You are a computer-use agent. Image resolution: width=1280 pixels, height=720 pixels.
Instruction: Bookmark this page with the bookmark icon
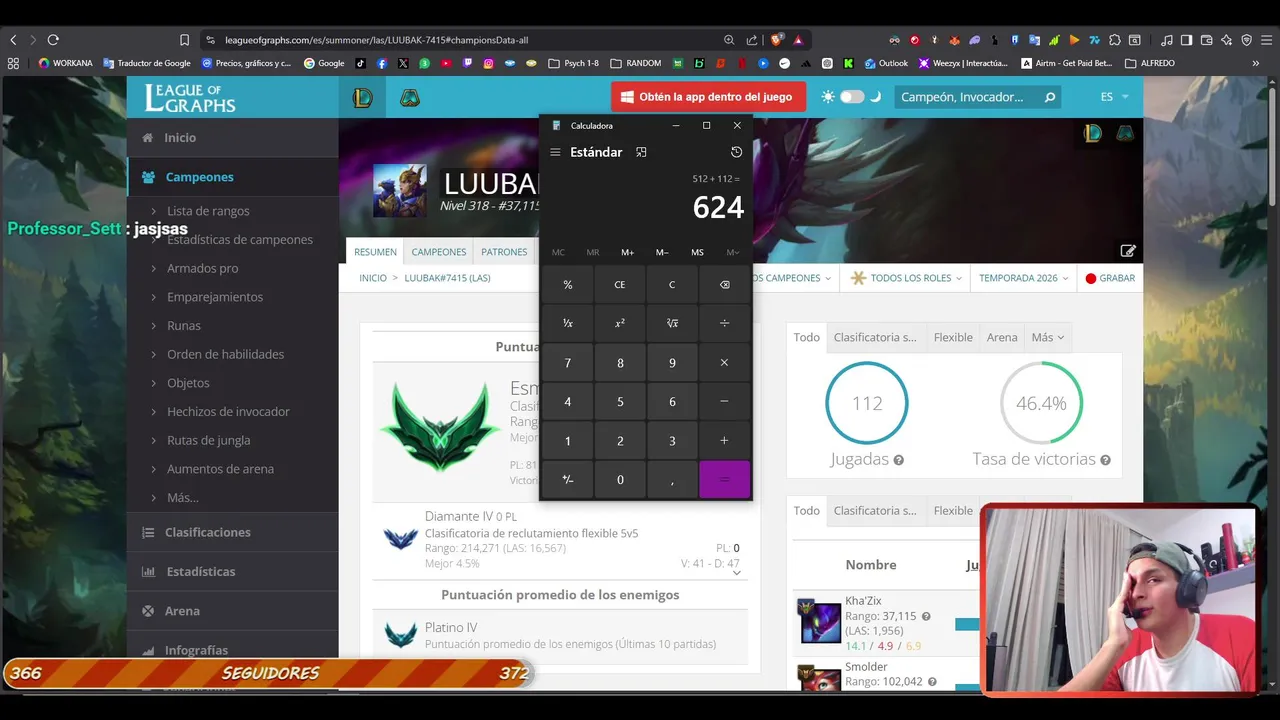(184, 40)
